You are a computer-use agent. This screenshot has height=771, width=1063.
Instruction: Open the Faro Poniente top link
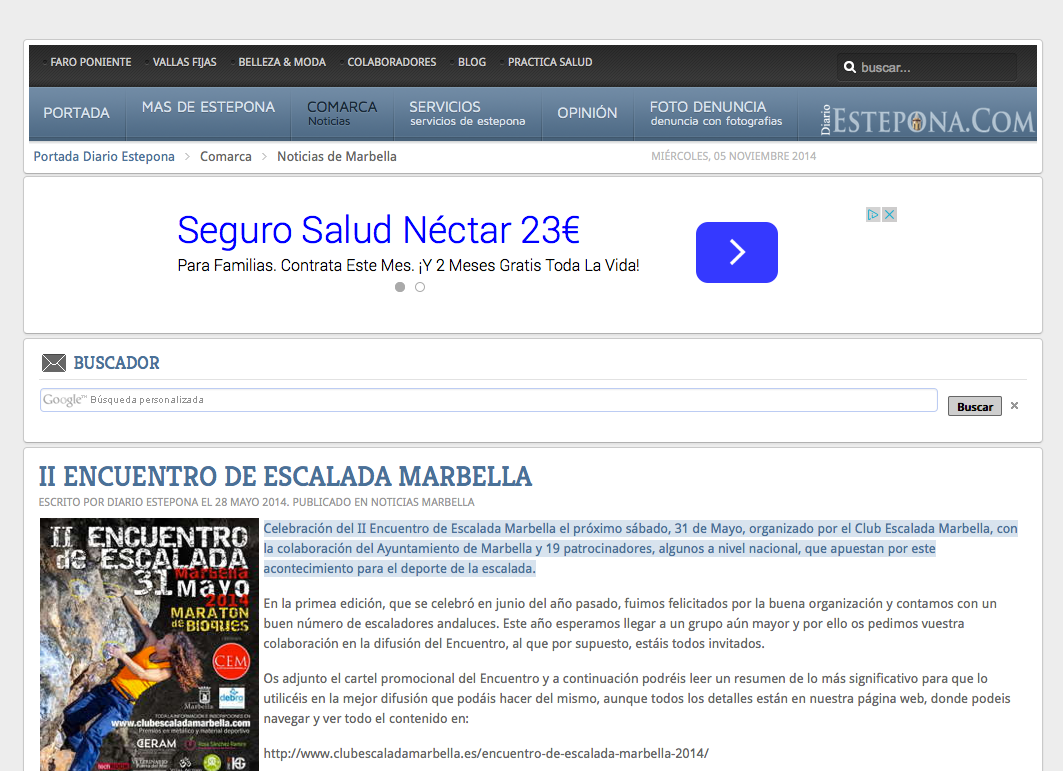[x=90, y=62]
